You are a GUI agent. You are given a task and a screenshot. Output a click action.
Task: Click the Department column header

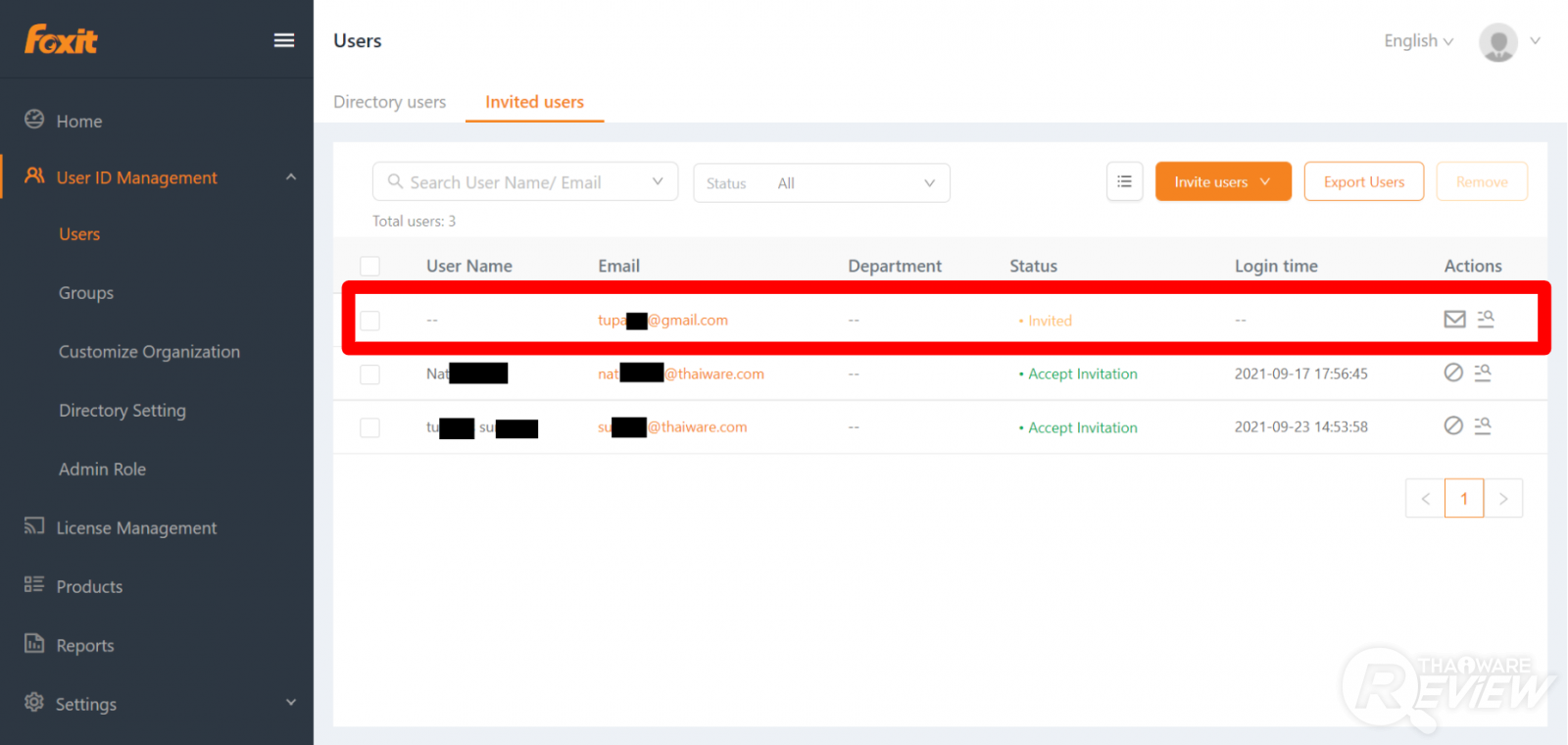(895, 266)
